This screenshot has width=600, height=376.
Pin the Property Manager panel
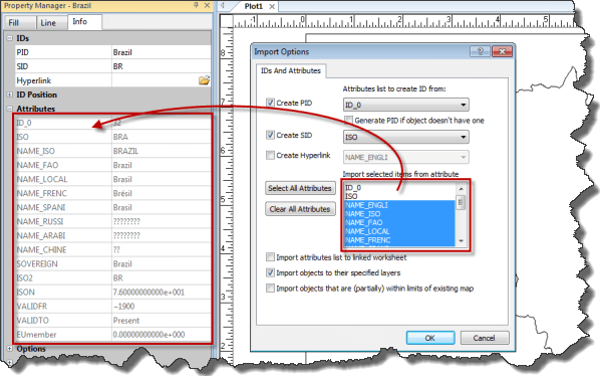[196, 5]
